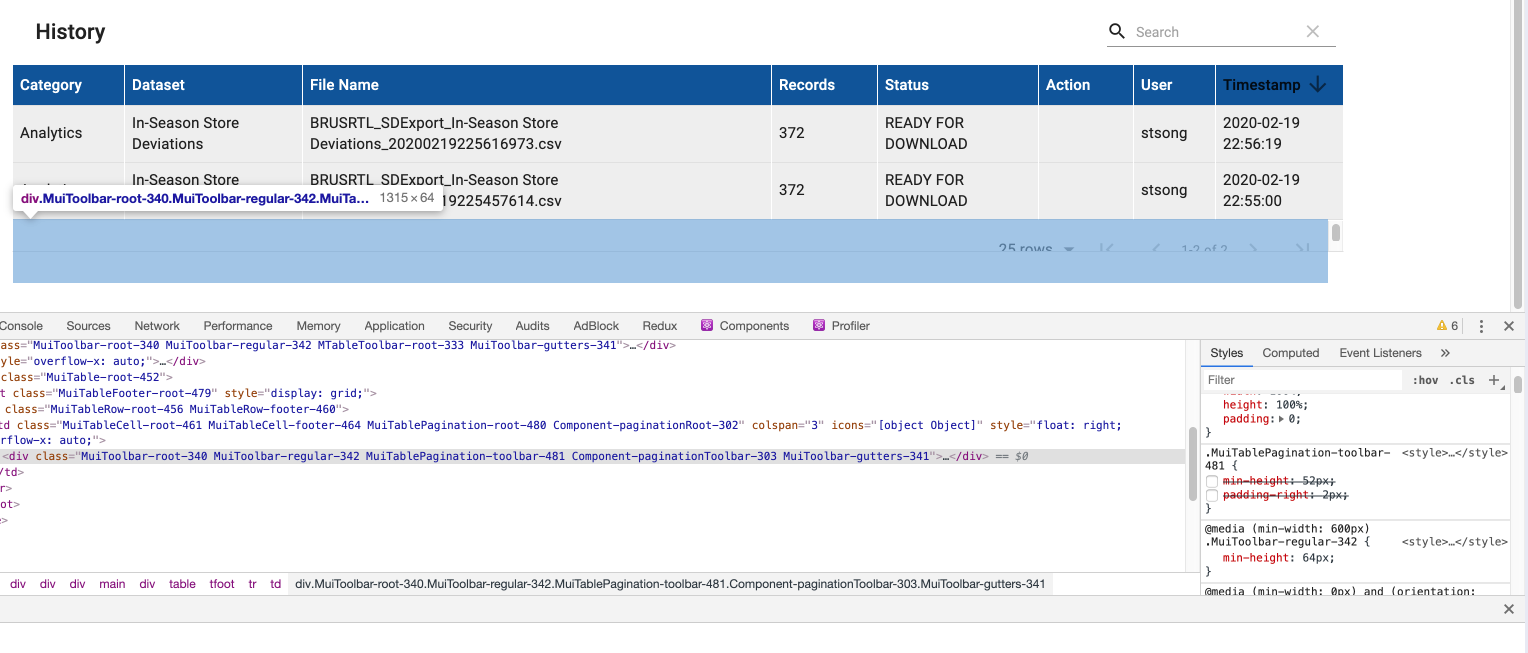This screenshot has width=1528, height=653.
Task: Open the Memory tab in DevTools
Action: tap(318, 326)
